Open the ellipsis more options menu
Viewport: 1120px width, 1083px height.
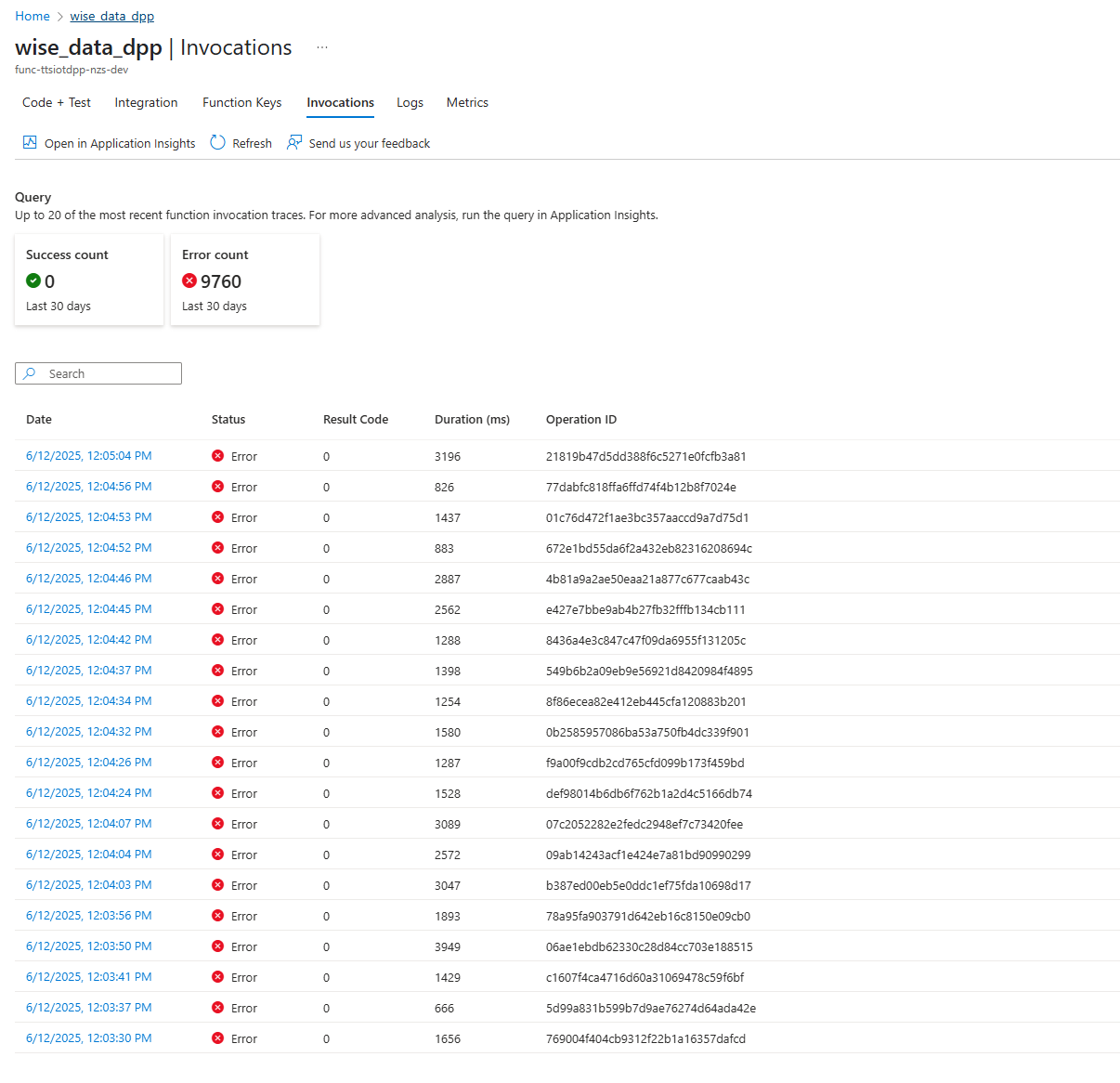click(x=322, y=47)
